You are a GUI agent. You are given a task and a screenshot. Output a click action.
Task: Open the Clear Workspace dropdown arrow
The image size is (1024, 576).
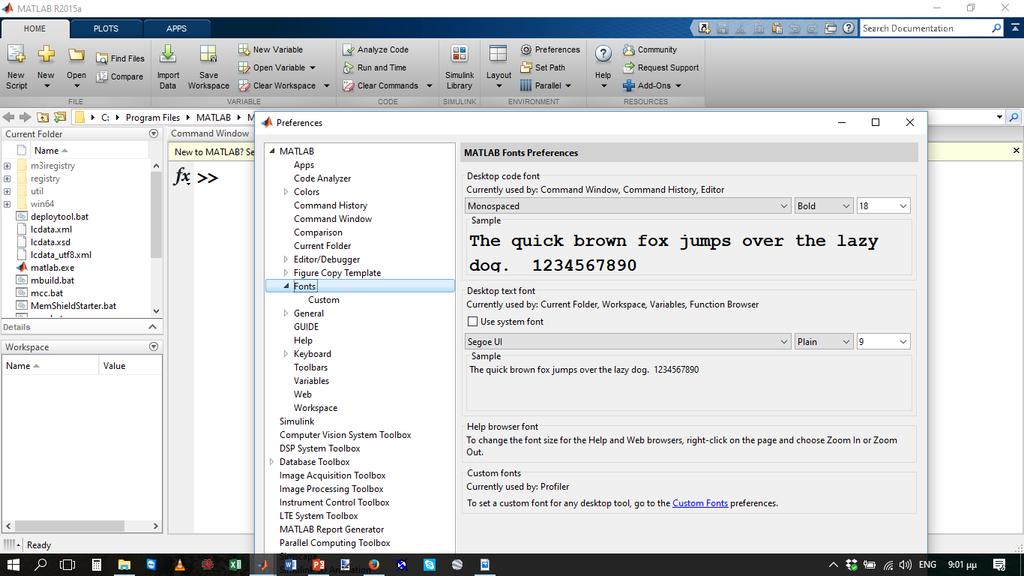[x=327, y=86]
